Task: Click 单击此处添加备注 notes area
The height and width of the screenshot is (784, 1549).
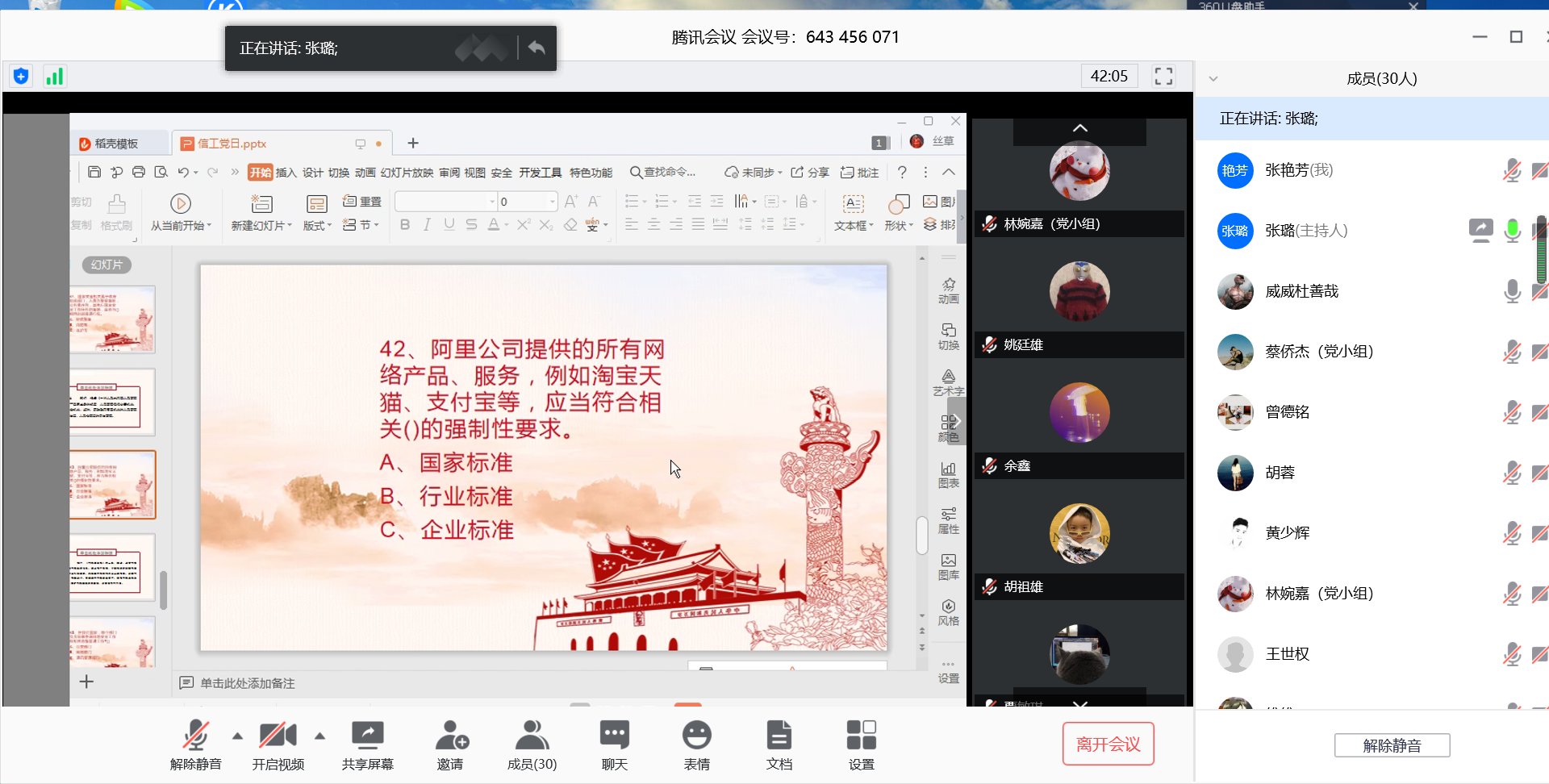Action: (x=248, y=683)
